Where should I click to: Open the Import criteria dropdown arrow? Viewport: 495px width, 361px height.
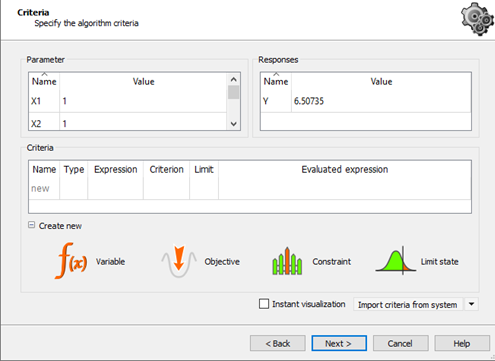click(471, 304)
